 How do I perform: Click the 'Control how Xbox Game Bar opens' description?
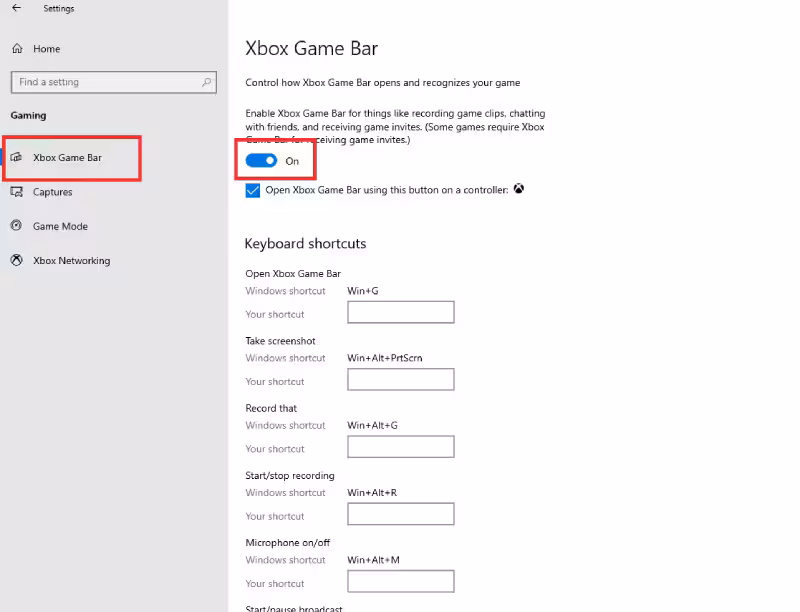[x=383, y=83]
